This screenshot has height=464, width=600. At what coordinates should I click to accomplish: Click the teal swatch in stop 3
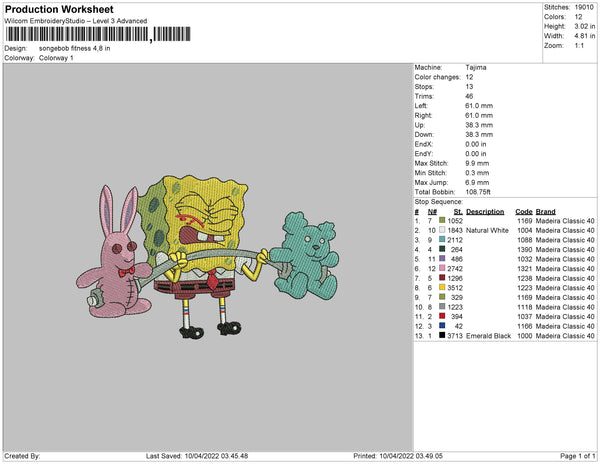[442, 239]
